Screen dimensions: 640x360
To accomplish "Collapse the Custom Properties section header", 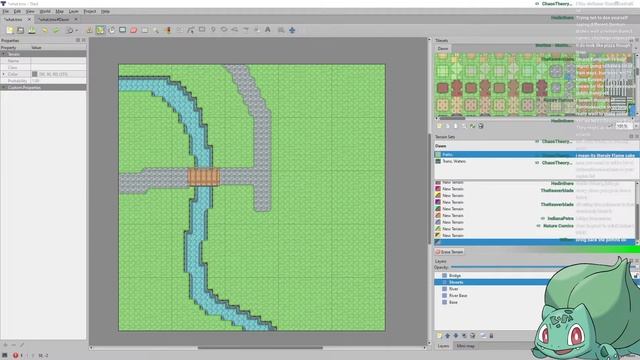I will (x=43, y=87).
